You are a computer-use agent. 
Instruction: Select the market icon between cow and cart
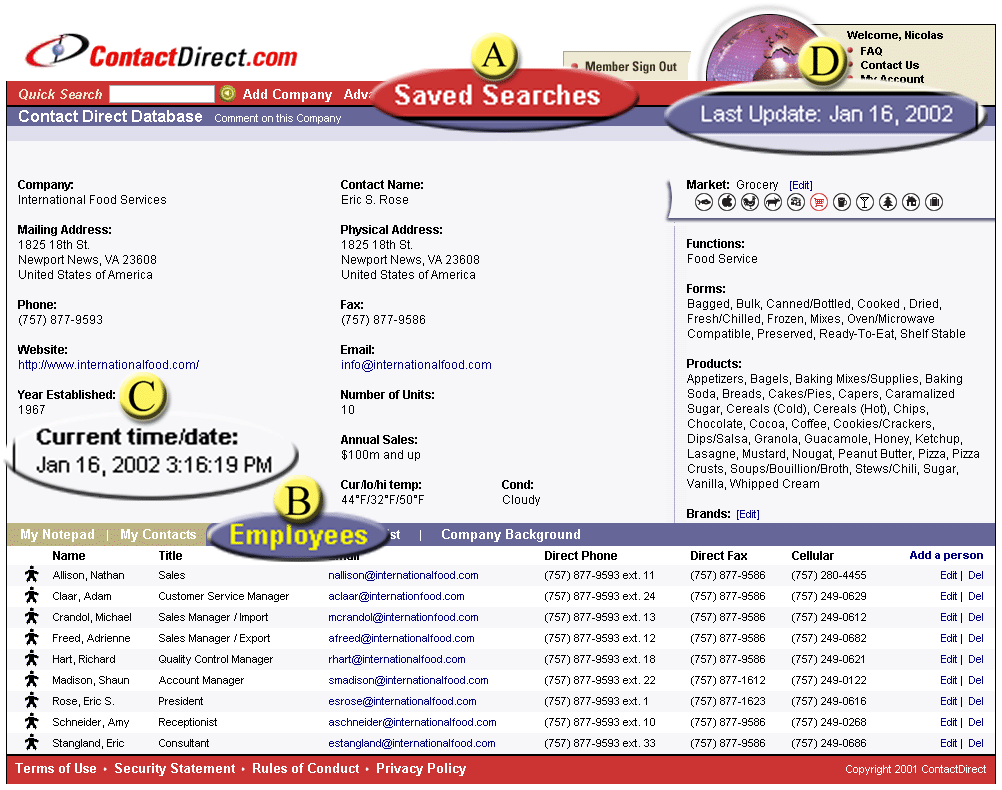tap(796, 203)
